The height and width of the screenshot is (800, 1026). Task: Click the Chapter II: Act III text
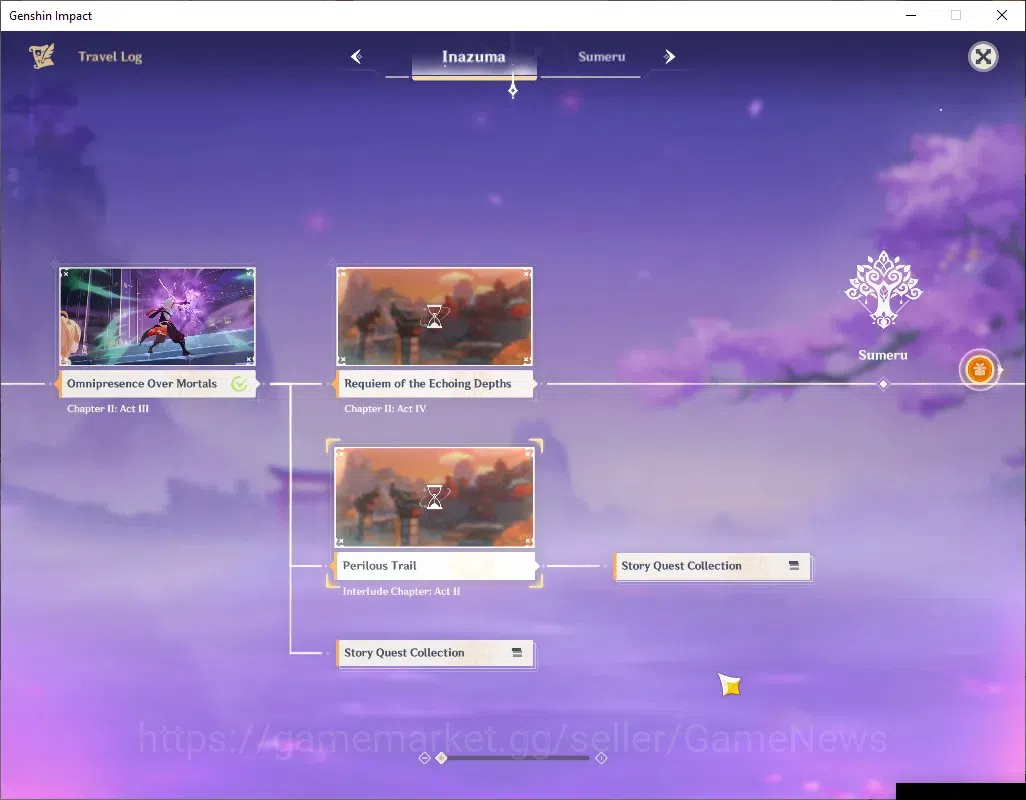tap(108, 409)
